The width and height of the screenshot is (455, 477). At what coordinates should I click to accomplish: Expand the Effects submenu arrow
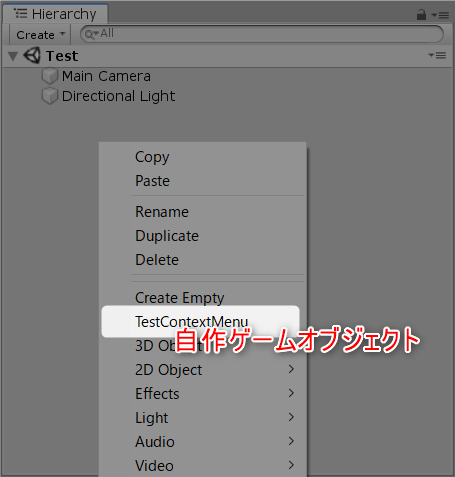point(291,393)
